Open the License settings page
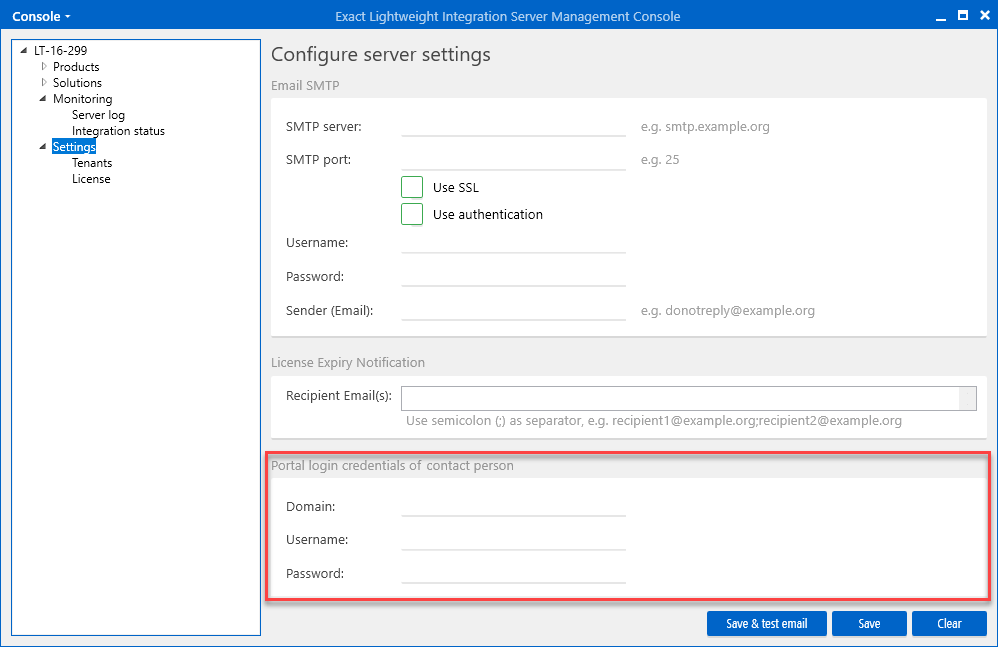The width and height of the screenshot is (998, 647). coord(91,179)
